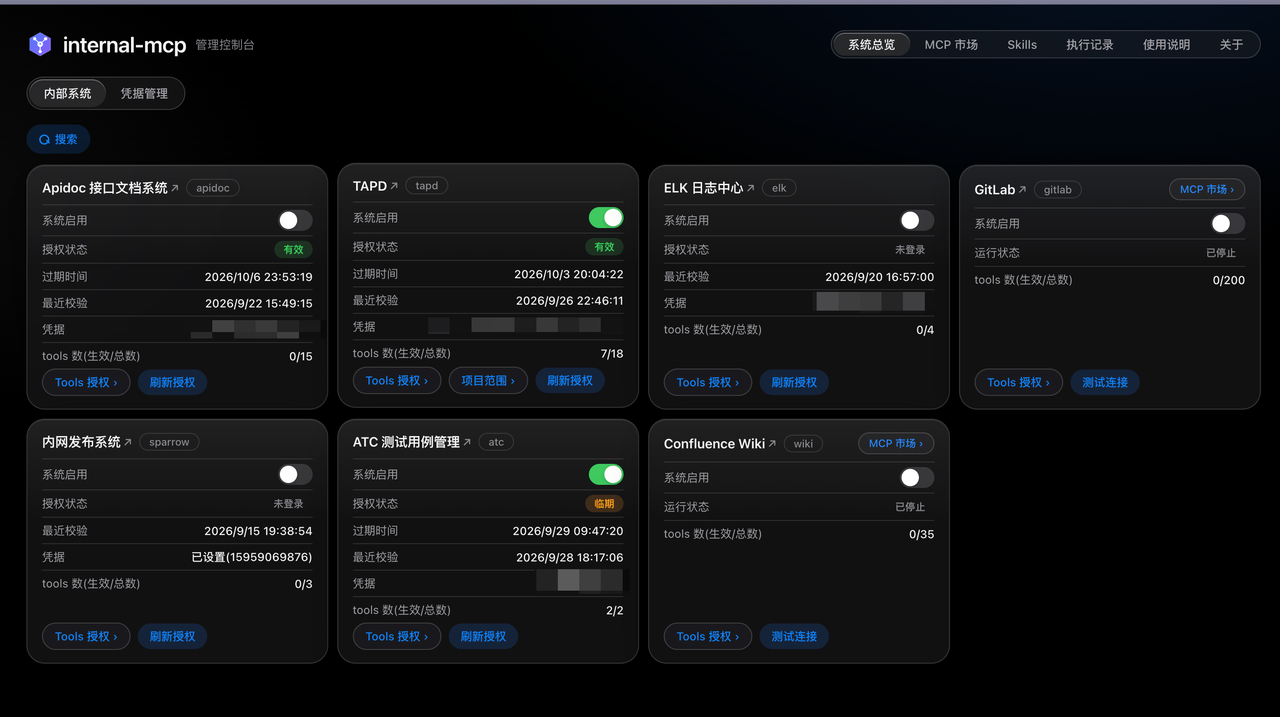
Task: Click expiry time 2026/10/6 23:53:19
Action: pyautogui.click(x=258, y=277)
